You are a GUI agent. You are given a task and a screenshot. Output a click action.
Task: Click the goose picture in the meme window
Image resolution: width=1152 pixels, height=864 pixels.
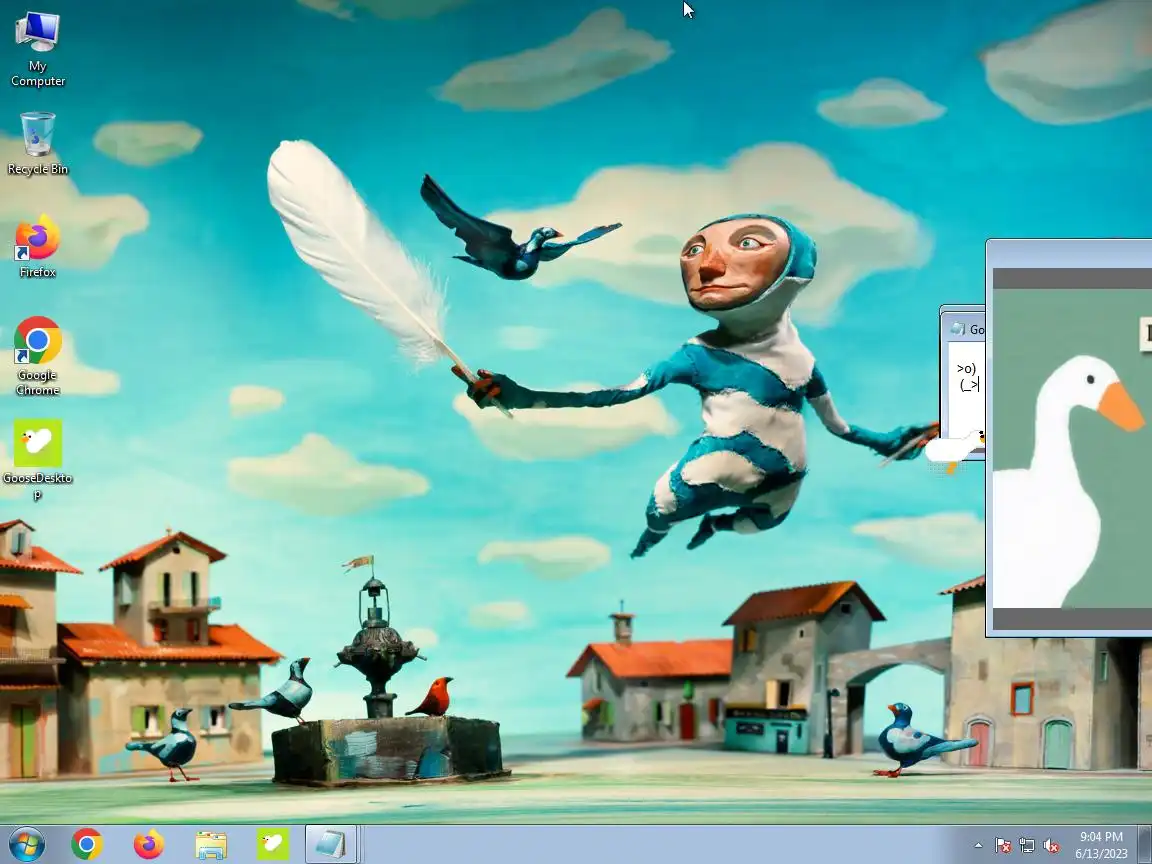1072,448
